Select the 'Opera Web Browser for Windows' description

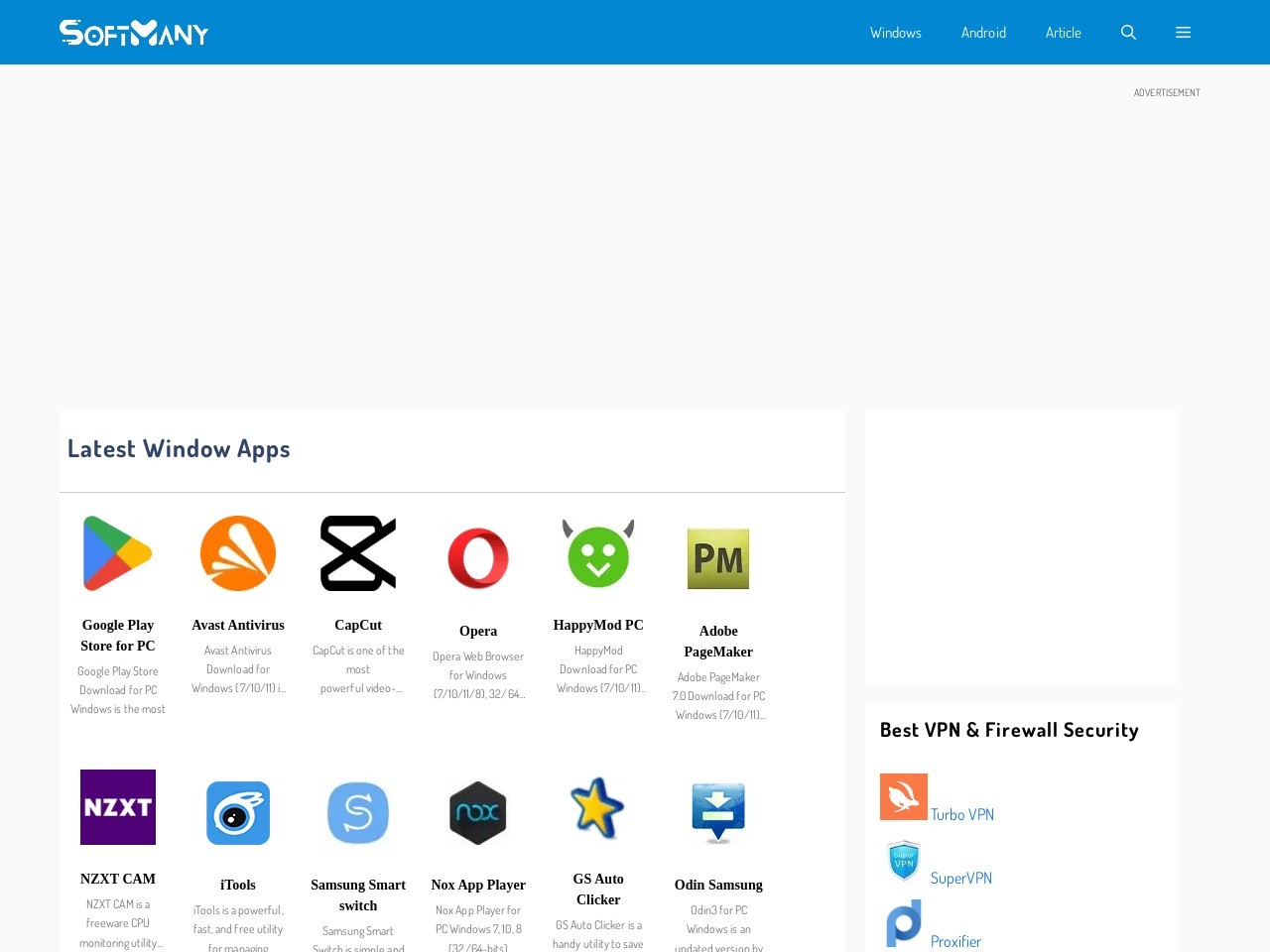point(478,675)
